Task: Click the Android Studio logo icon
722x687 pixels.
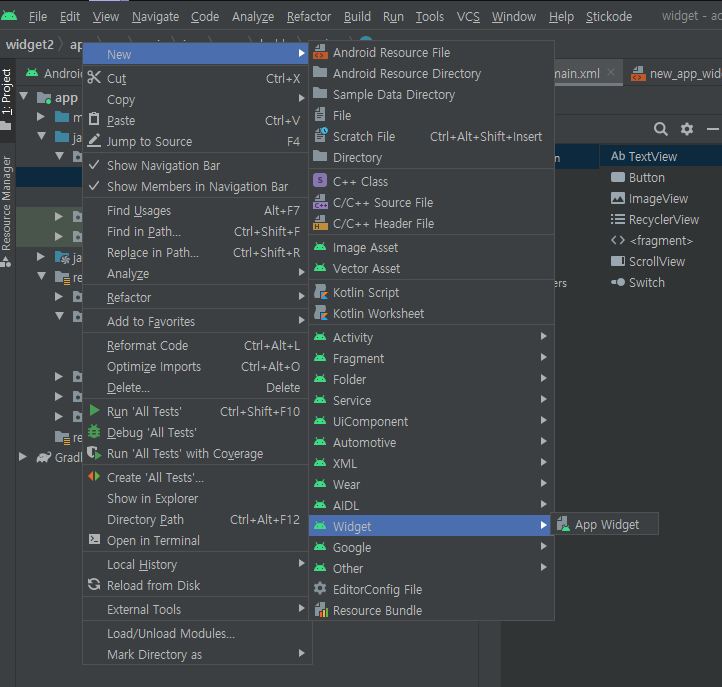Action: [9, 16]
